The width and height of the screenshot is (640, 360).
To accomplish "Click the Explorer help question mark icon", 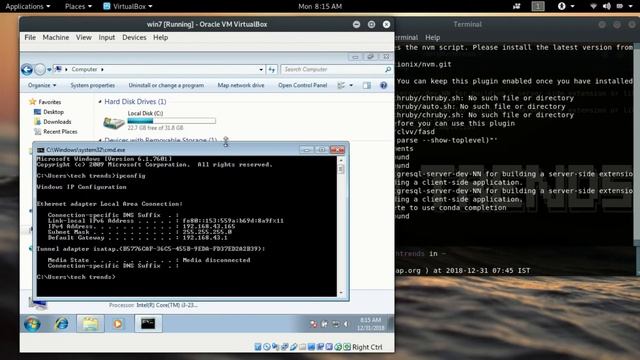I will (383, 85).
